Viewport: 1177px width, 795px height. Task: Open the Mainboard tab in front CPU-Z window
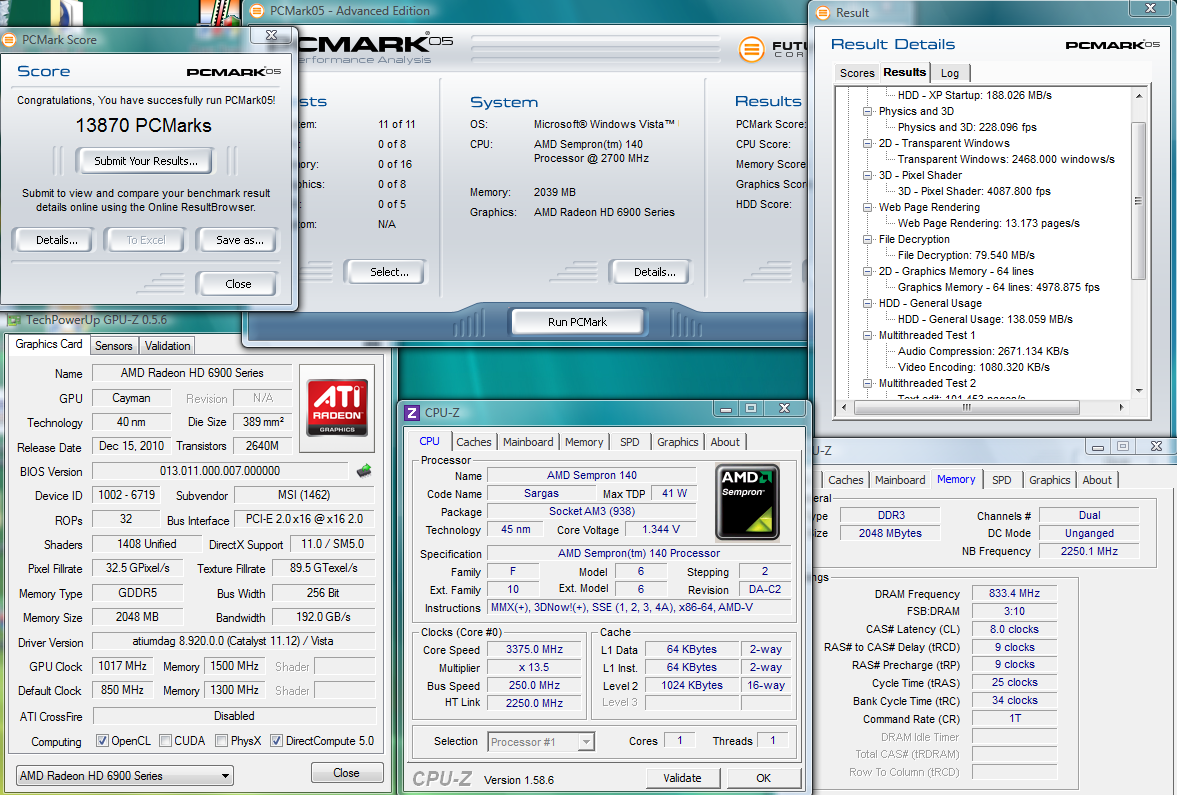point(528,442)
